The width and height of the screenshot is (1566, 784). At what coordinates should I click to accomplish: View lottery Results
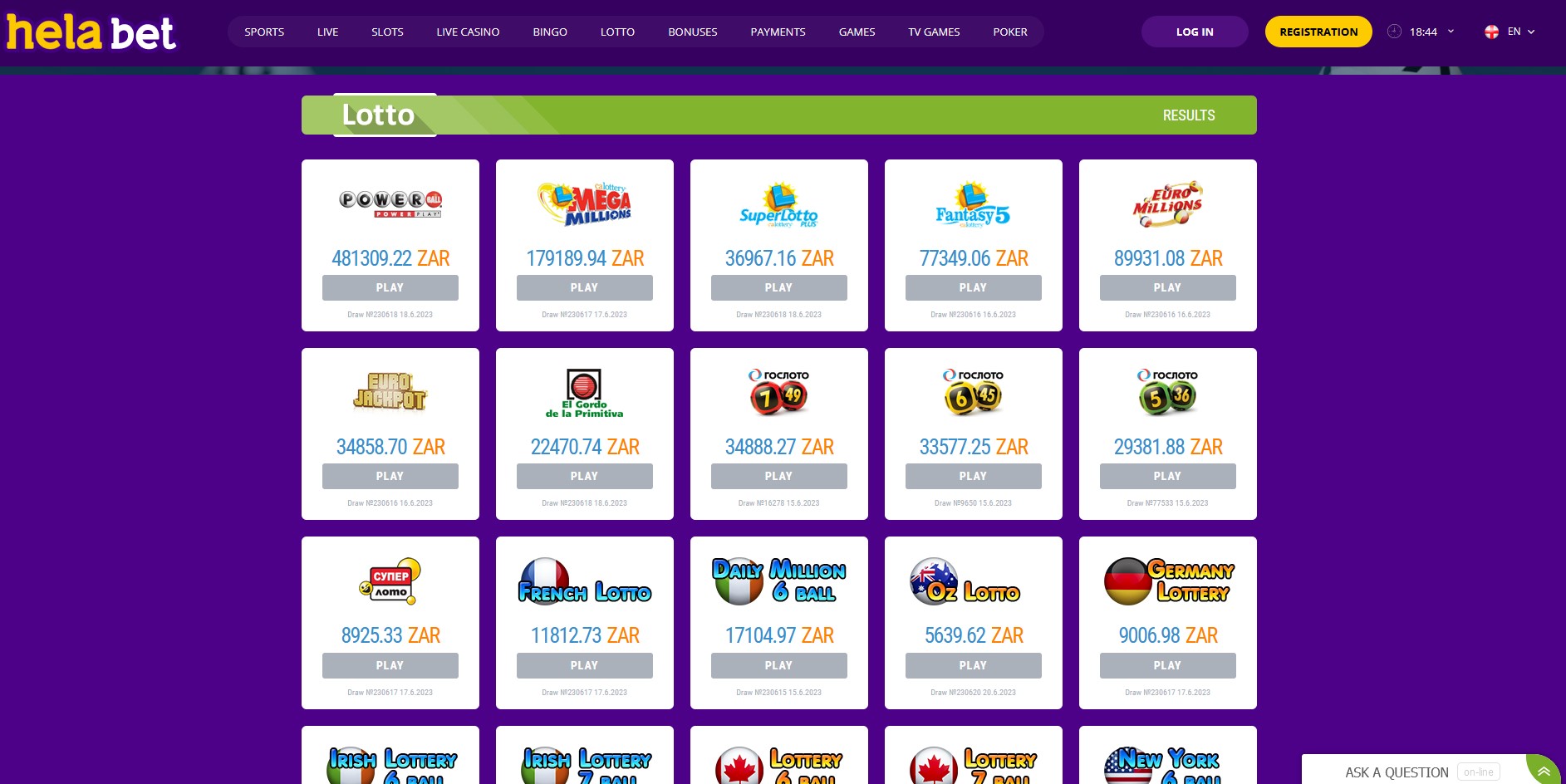(x=1189, y=115)
